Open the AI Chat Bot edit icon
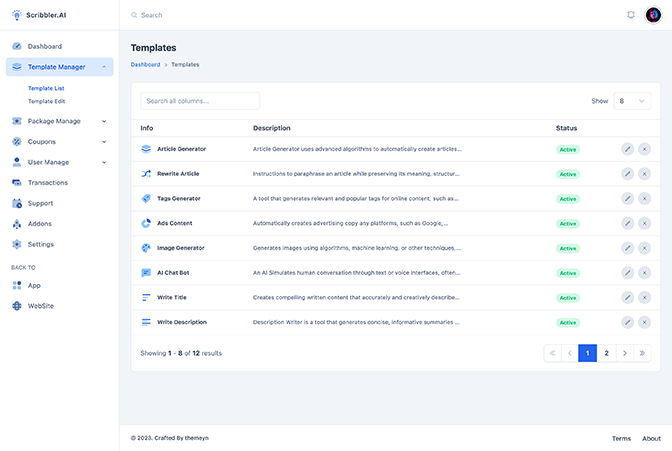 coord(627,273)
